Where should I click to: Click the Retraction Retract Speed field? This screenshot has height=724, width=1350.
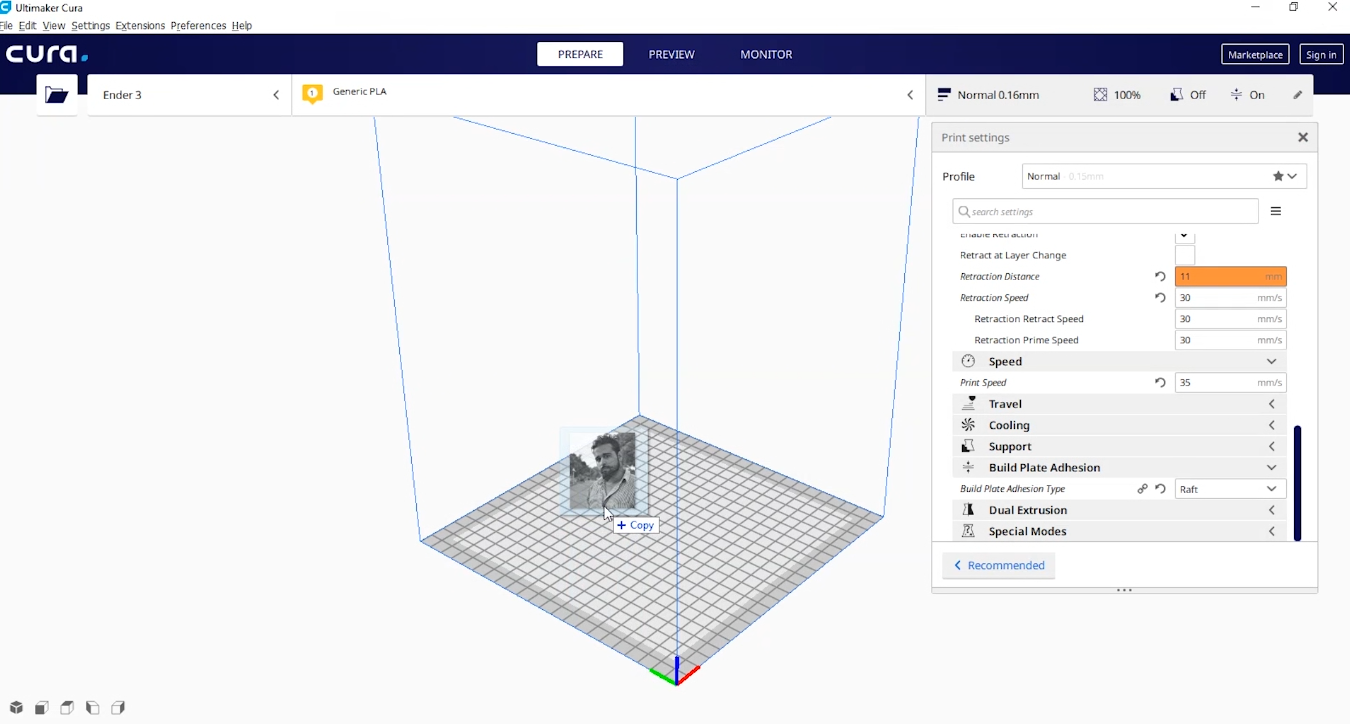click(1230, 319)
